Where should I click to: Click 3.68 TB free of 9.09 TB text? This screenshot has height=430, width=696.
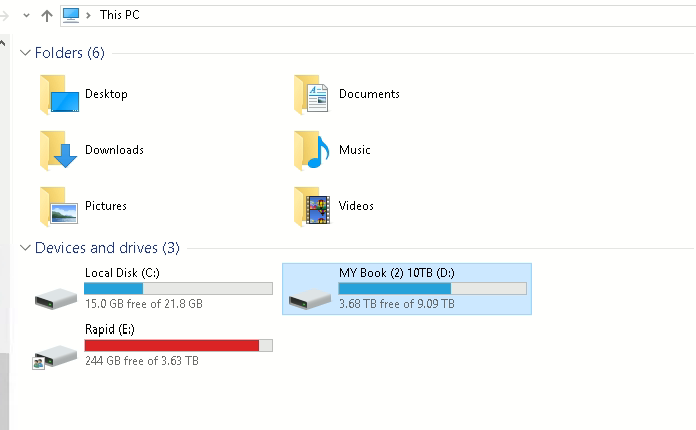click(x=396, y=304)
